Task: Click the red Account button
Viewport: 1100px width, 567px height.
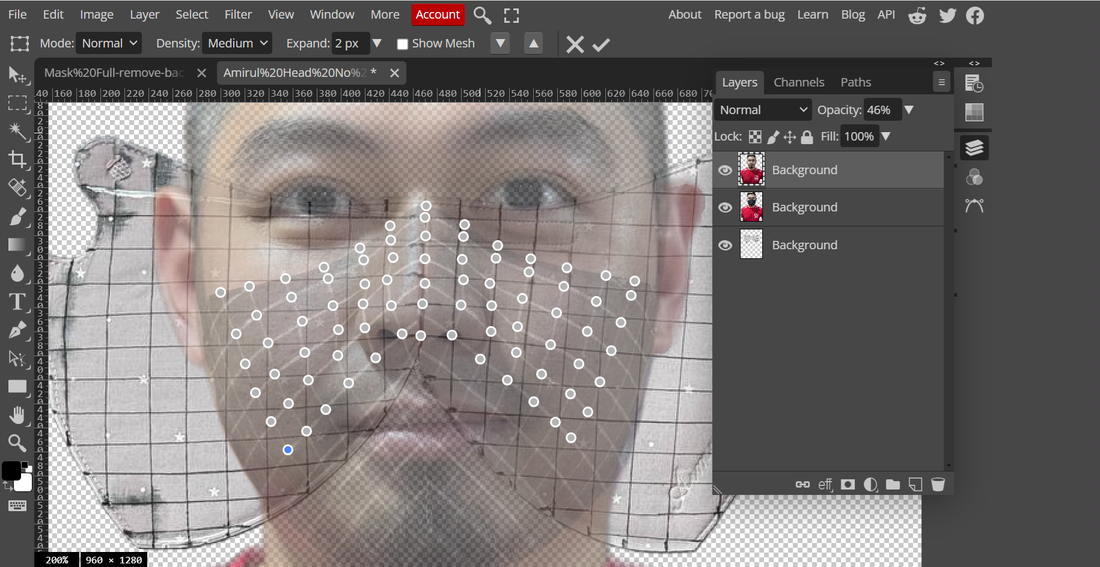Action: 438,15
